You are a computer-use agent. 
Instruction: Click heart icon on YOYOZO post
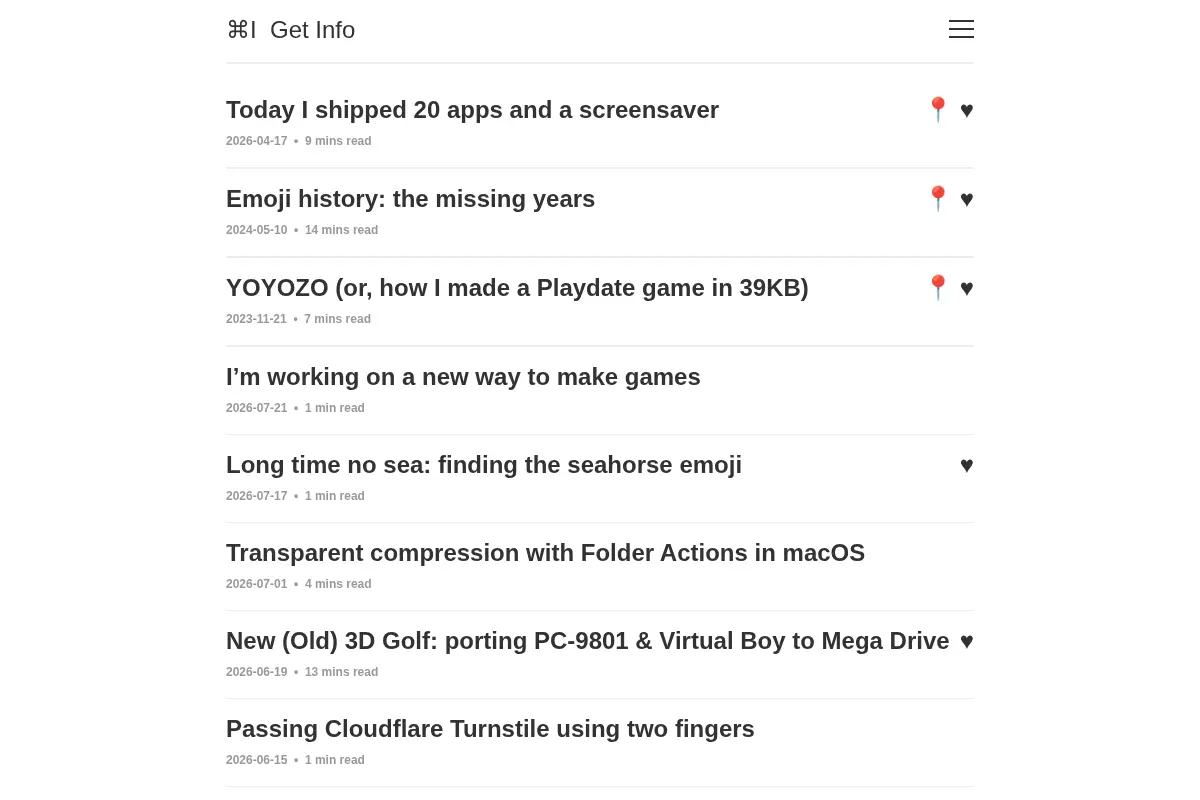(x=967, y=288)
